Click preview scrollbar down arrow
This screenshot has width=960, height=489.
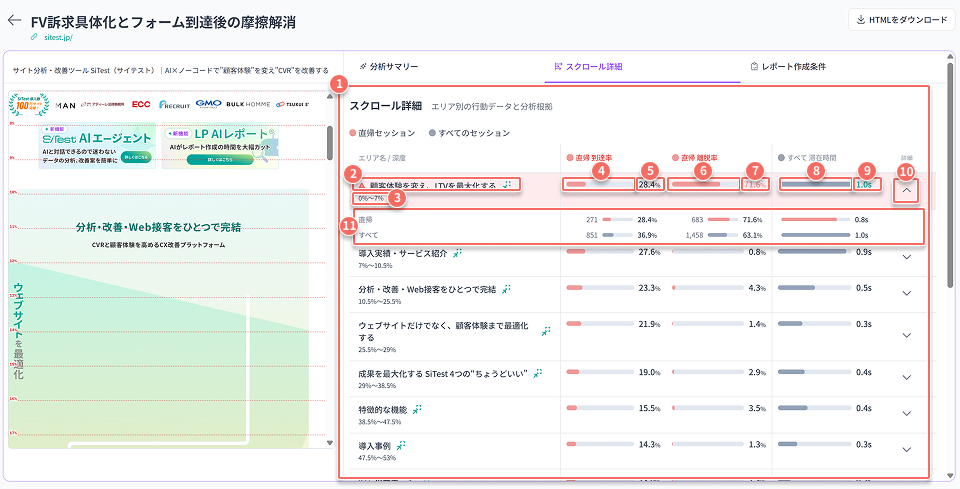pos(330,442)
